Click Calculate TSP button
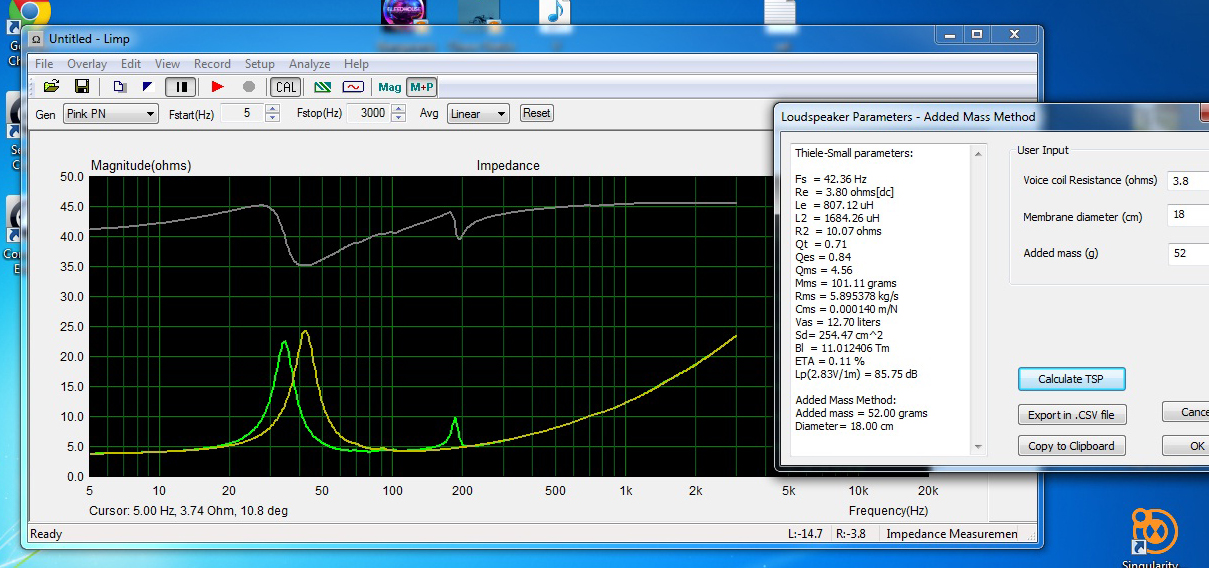Image resolution: width=1209 pixels, height=568 pixels. tap(1072, 379)
